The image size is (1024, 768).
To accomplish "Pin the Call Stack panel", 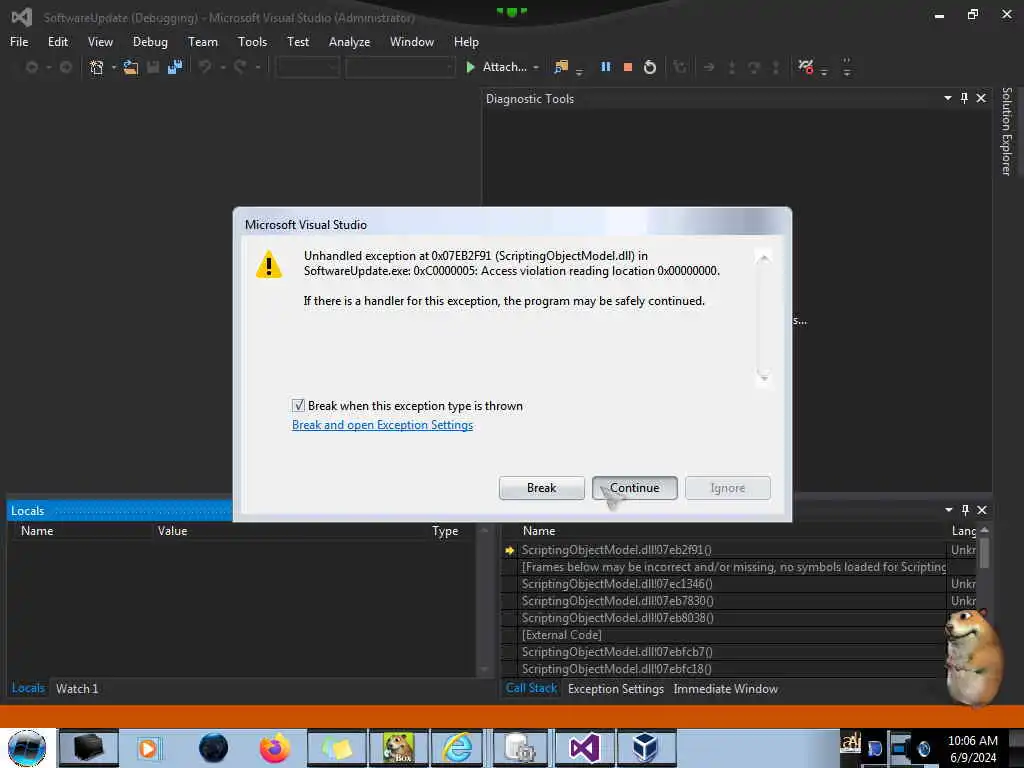I will tap(965, 509).
